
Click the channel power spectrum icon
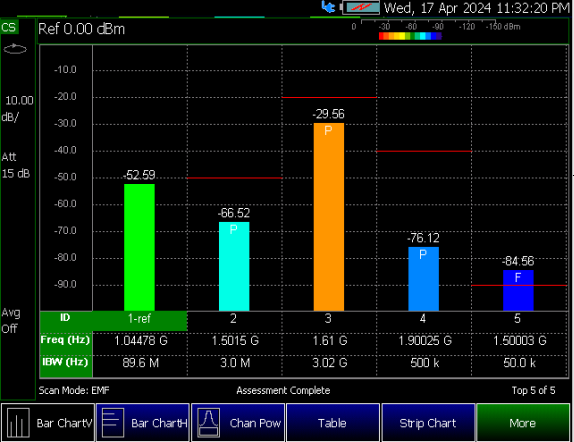pyautogui.click(x=208, y=423)
